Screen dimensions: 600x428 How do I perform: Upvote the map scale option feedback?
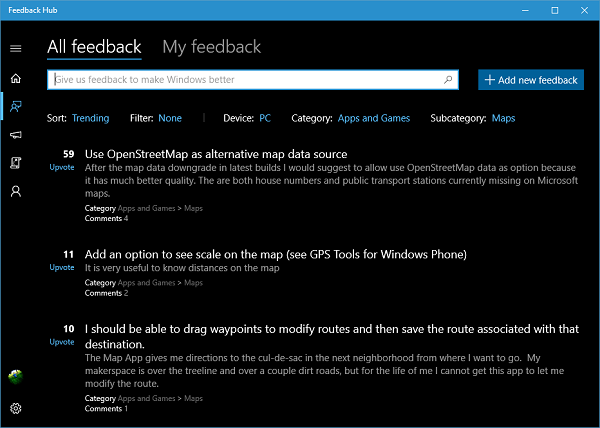click(62, 267)
